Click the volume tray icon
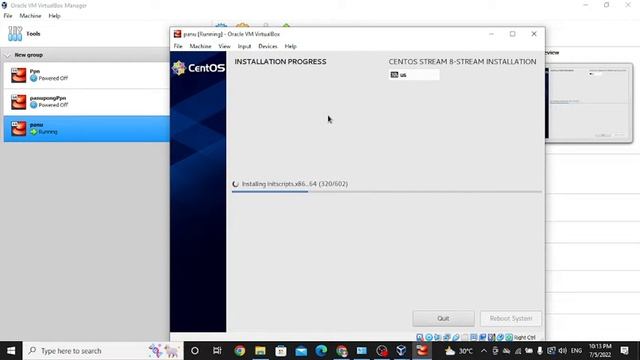 [563, 351]
